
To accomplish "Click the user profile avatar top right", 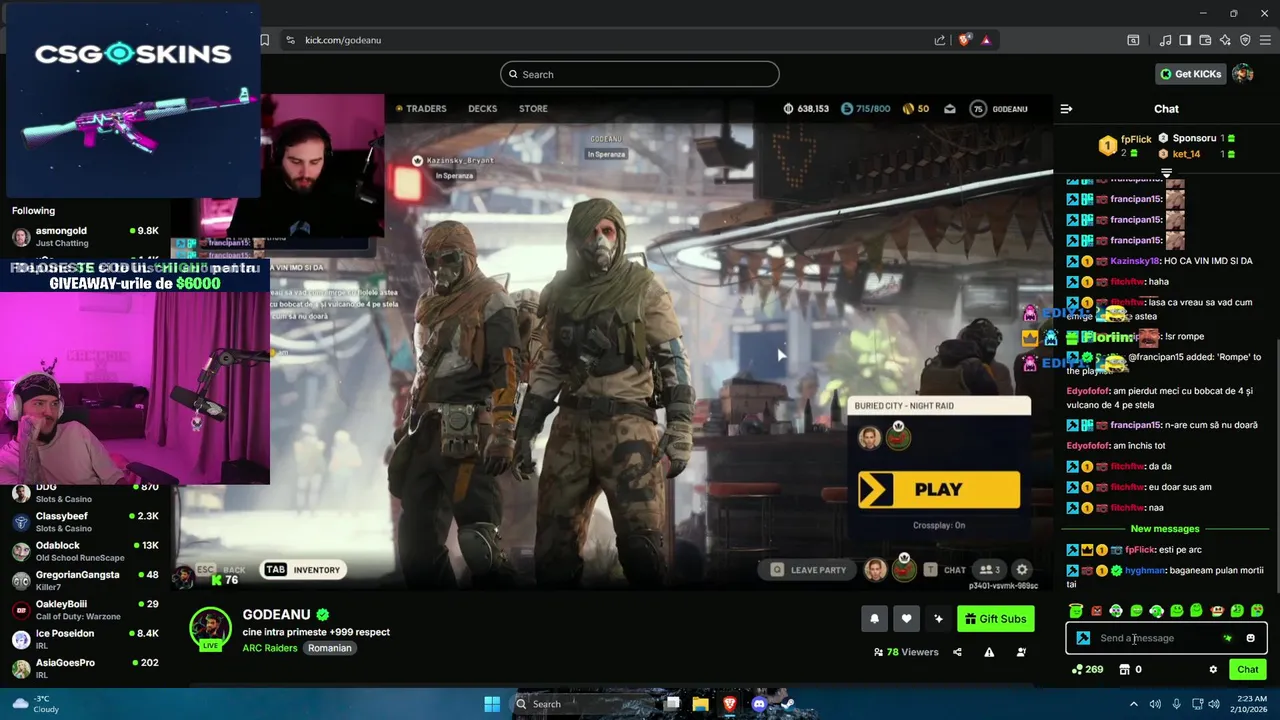I will click(1243, 74).
